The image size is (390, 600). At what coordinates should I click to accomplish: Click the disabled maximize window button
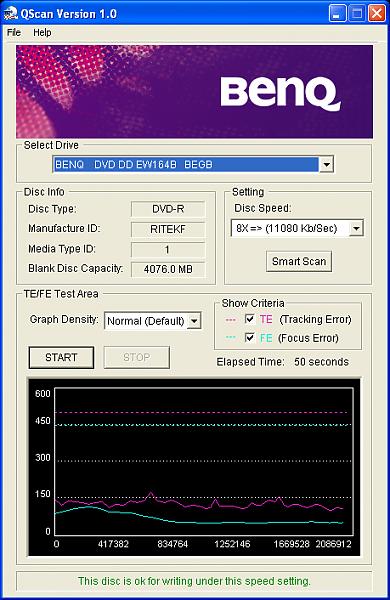click(357, 14)
